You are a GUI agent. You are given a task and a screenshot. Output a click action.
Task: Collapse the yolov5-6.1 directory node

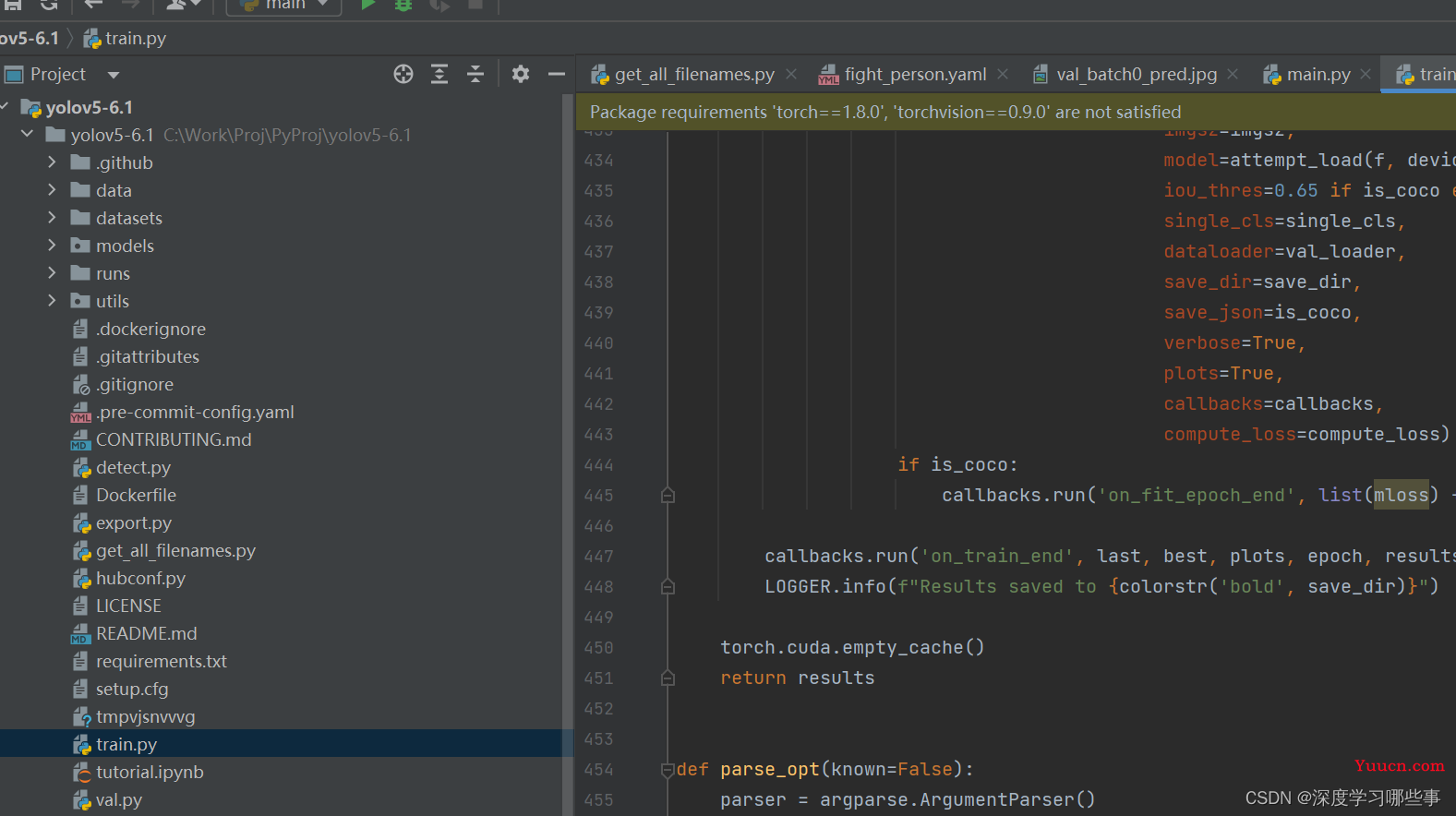click(28, 134)
